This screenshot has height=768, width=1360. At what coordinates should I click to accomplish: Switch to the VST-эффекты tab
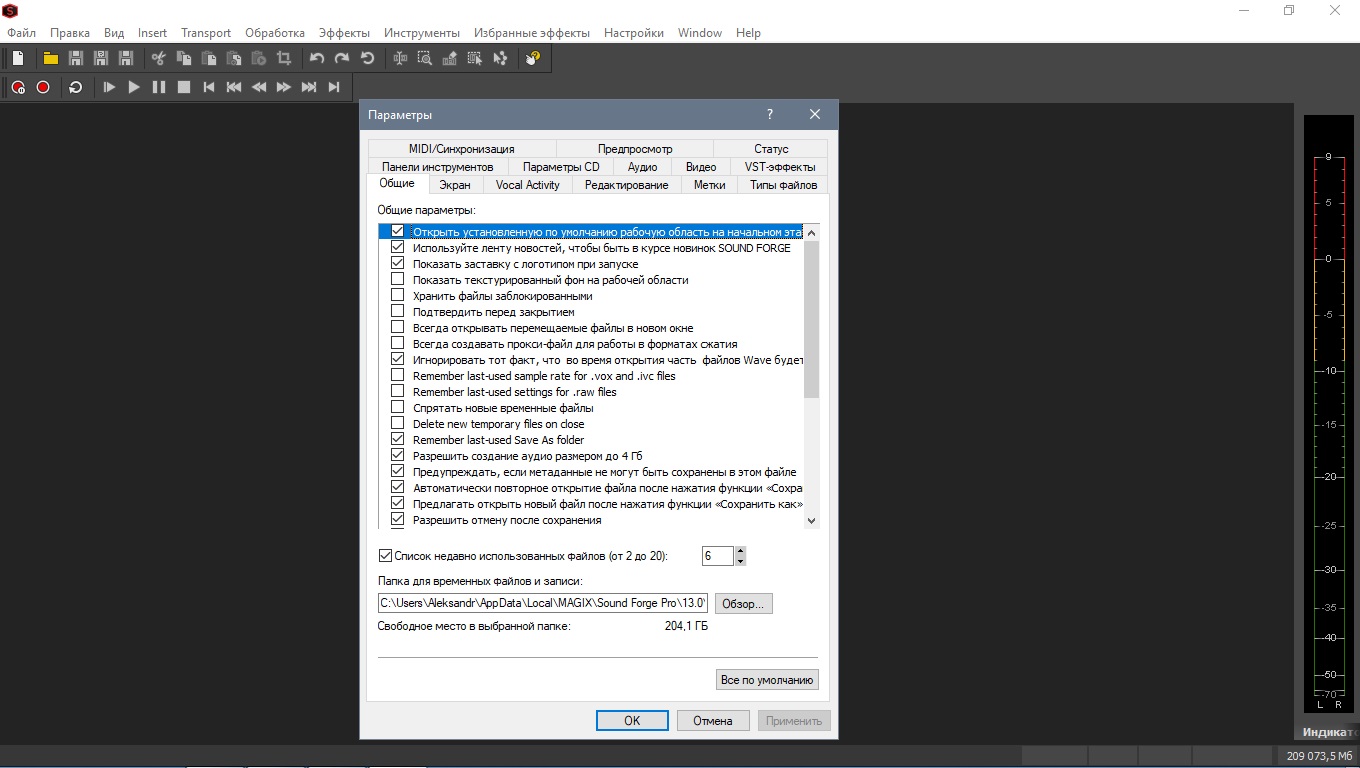[780, 167]
